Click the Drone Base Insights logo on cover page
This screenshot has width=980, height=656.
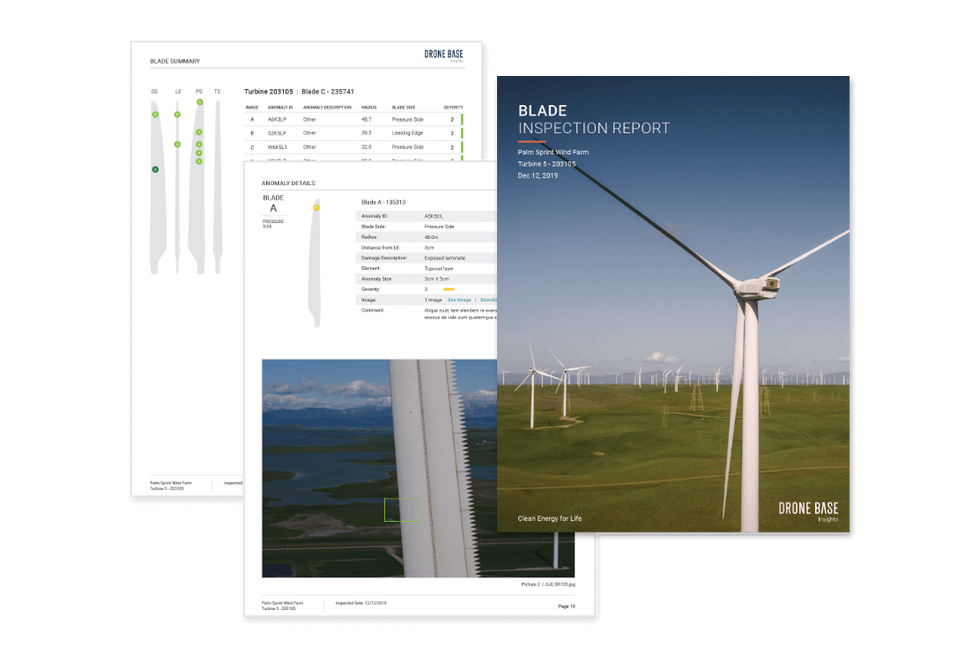point(808,510)
